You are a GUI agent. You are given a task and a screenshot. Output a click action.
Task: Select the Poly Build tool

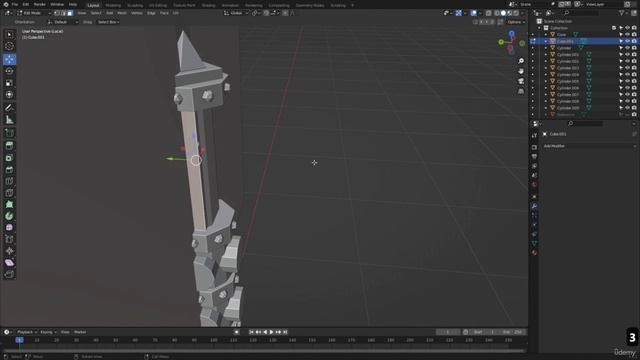coord(9,204)
